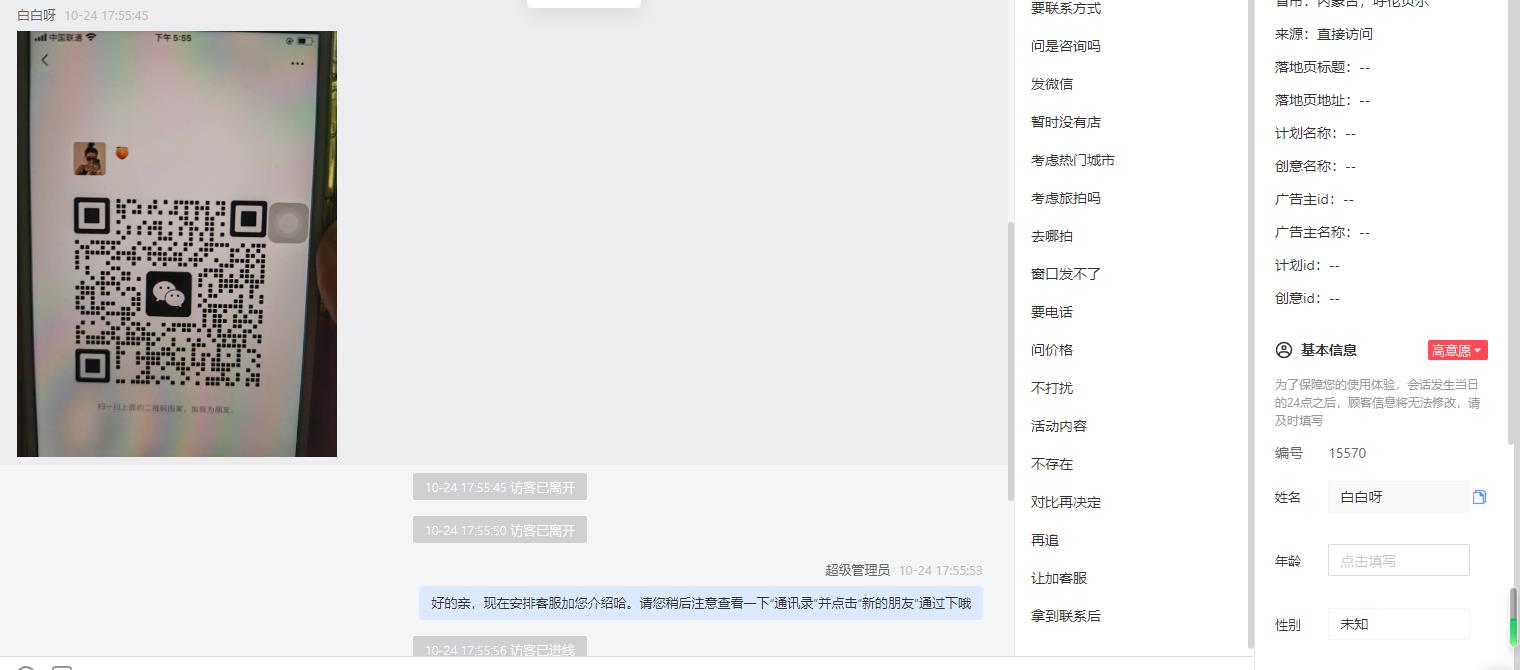Click the 来源：直接访问 row

1324,34
